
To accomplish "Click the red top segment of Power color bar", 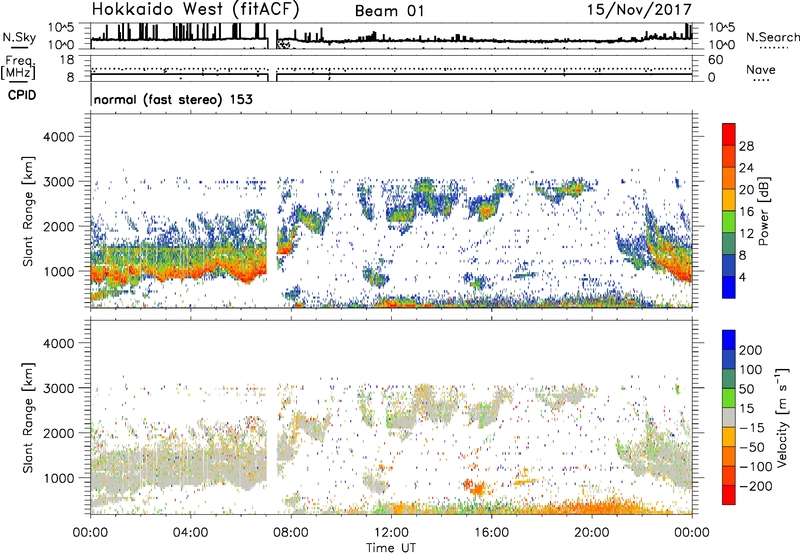I will click(x=729, y=134).
